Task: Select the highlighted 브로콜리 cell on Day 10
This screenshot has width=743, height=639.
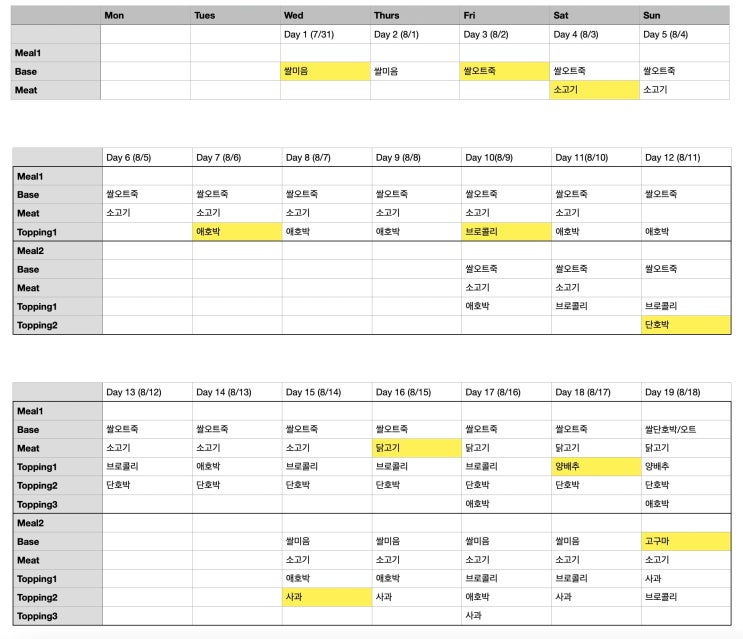Action: (506, 232)
